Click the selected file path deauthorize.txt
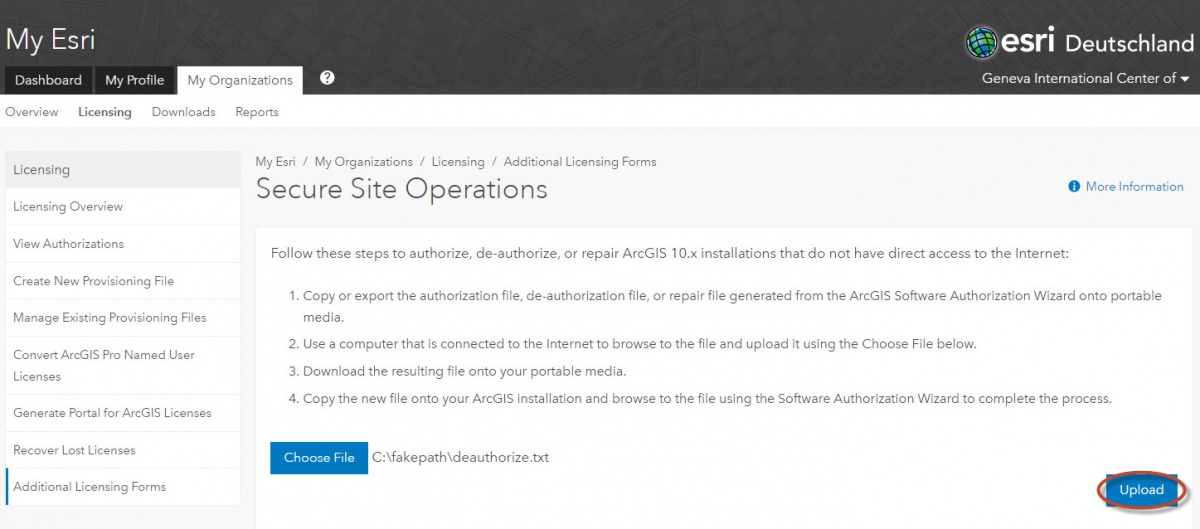 460,458
